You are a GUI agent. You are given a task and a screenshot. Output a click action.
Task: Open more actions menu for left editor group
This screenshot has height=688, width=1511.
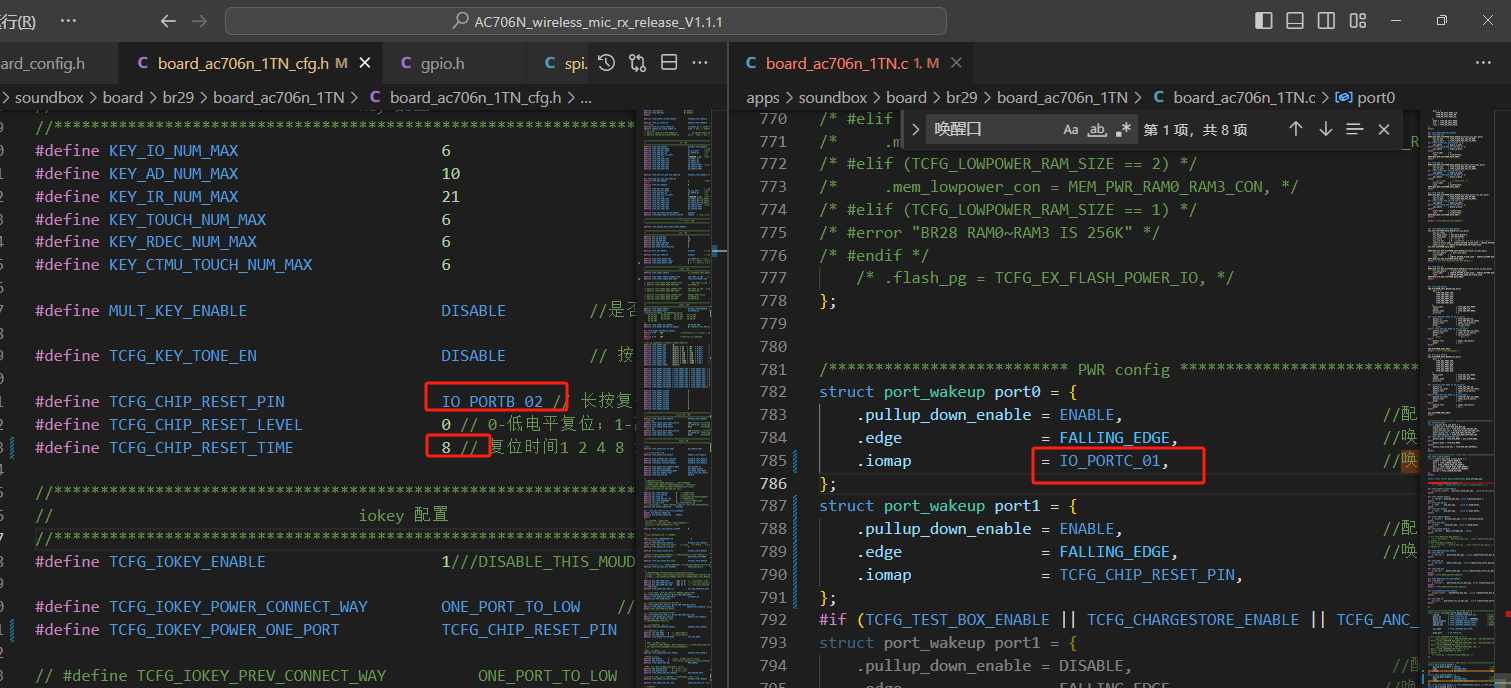pyautogui.click(x=700, y=63)
